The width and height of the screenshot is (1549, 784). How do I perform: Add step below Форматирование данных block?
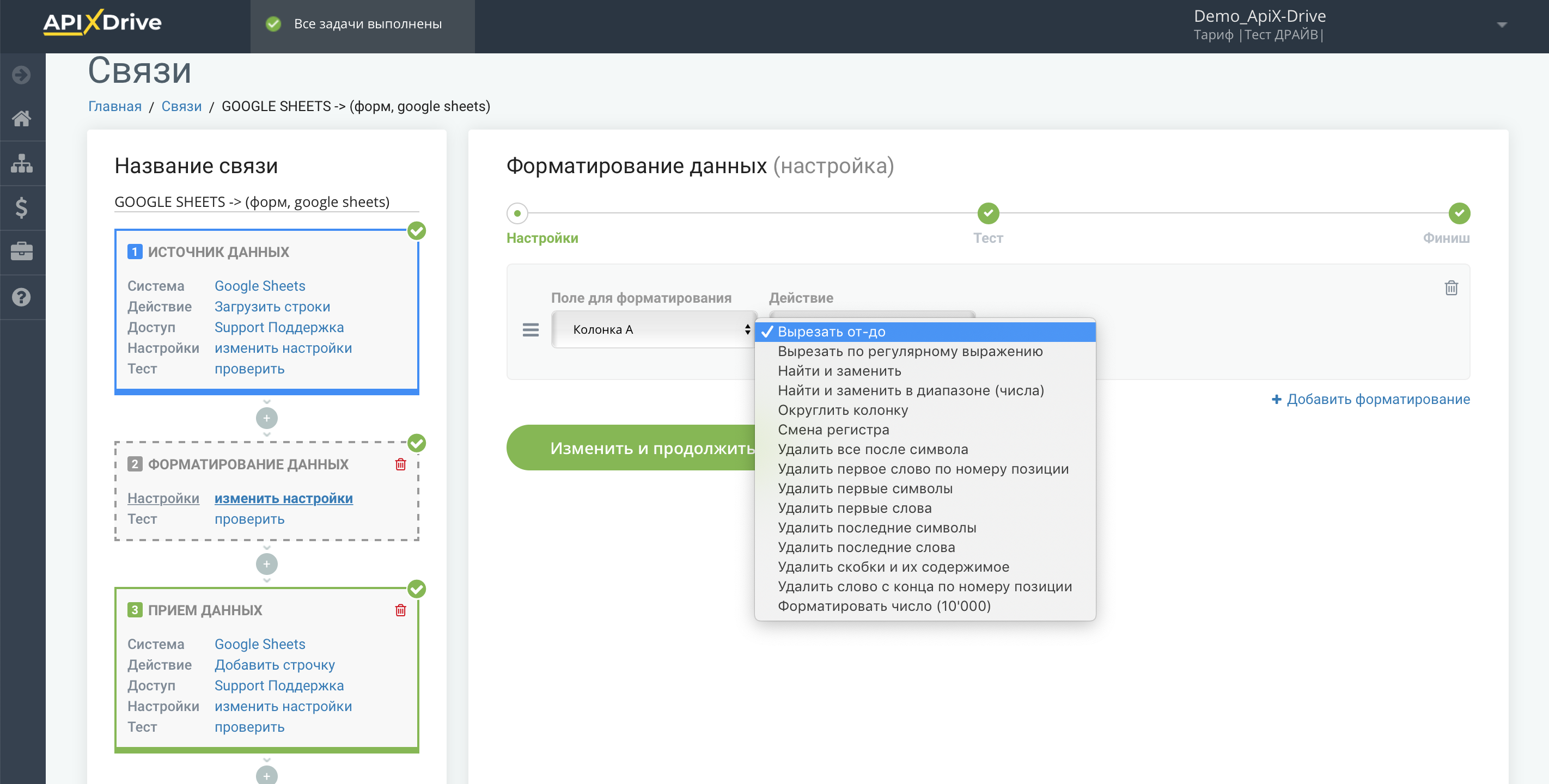(266, 564)
